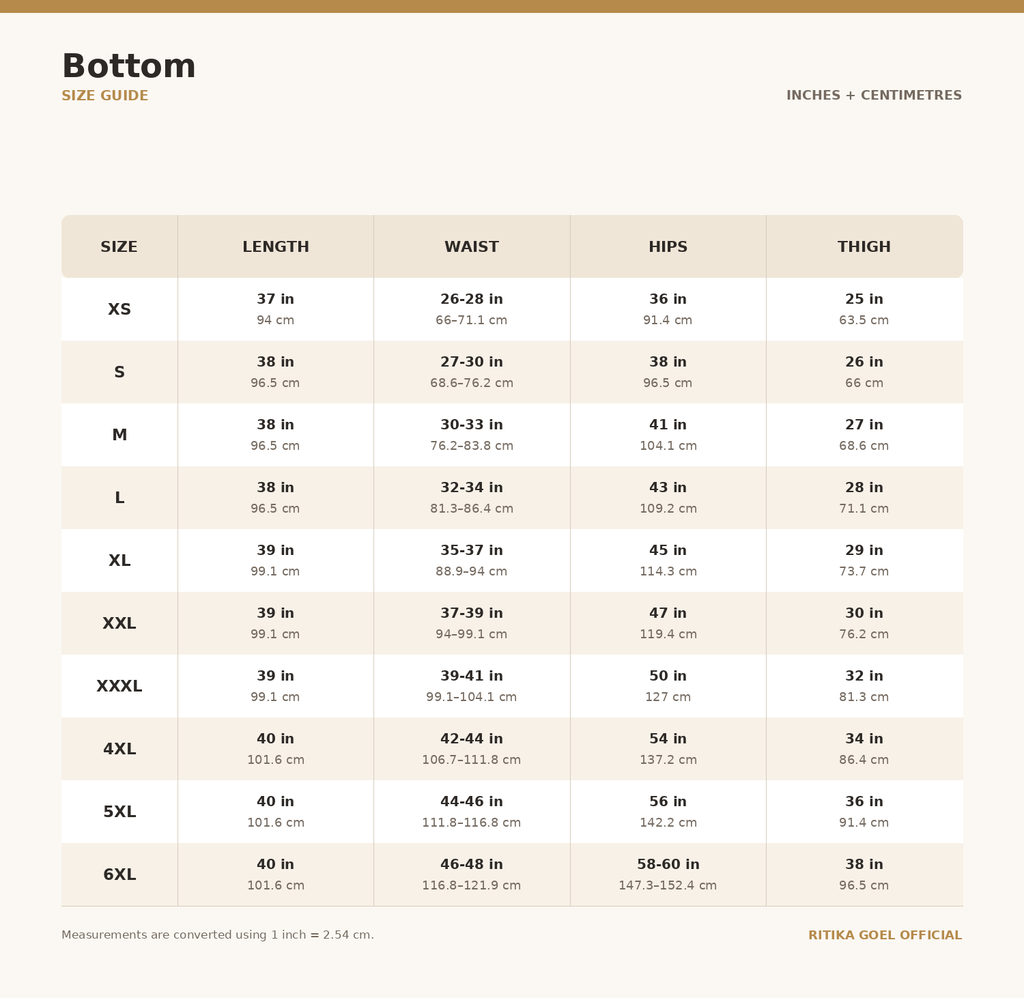Screen dimensions: 1024x998
Task: Click the 37 in length cell
Action: click(x=276, y=309)
